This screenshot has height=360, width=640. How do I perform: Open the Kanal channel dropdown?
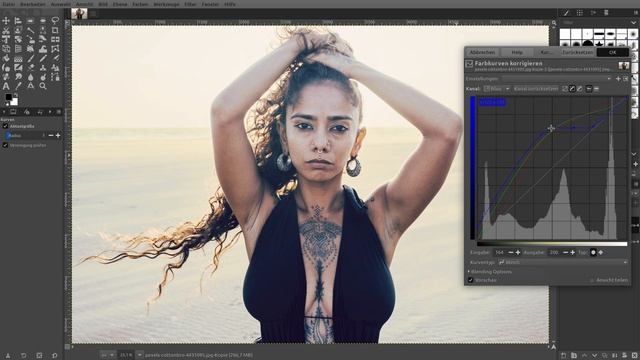click(x=497, y=89)
